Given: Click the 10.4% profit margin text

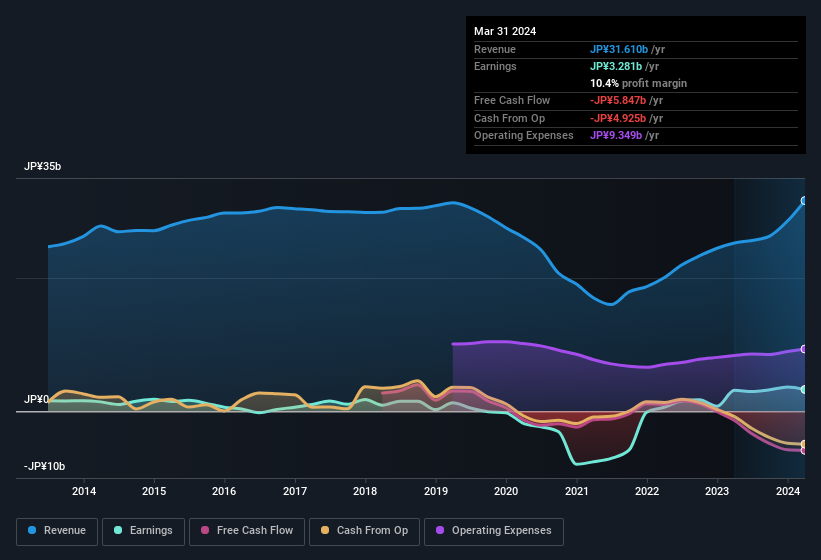Looking at the screenshot, I should (x=638, y=83).
